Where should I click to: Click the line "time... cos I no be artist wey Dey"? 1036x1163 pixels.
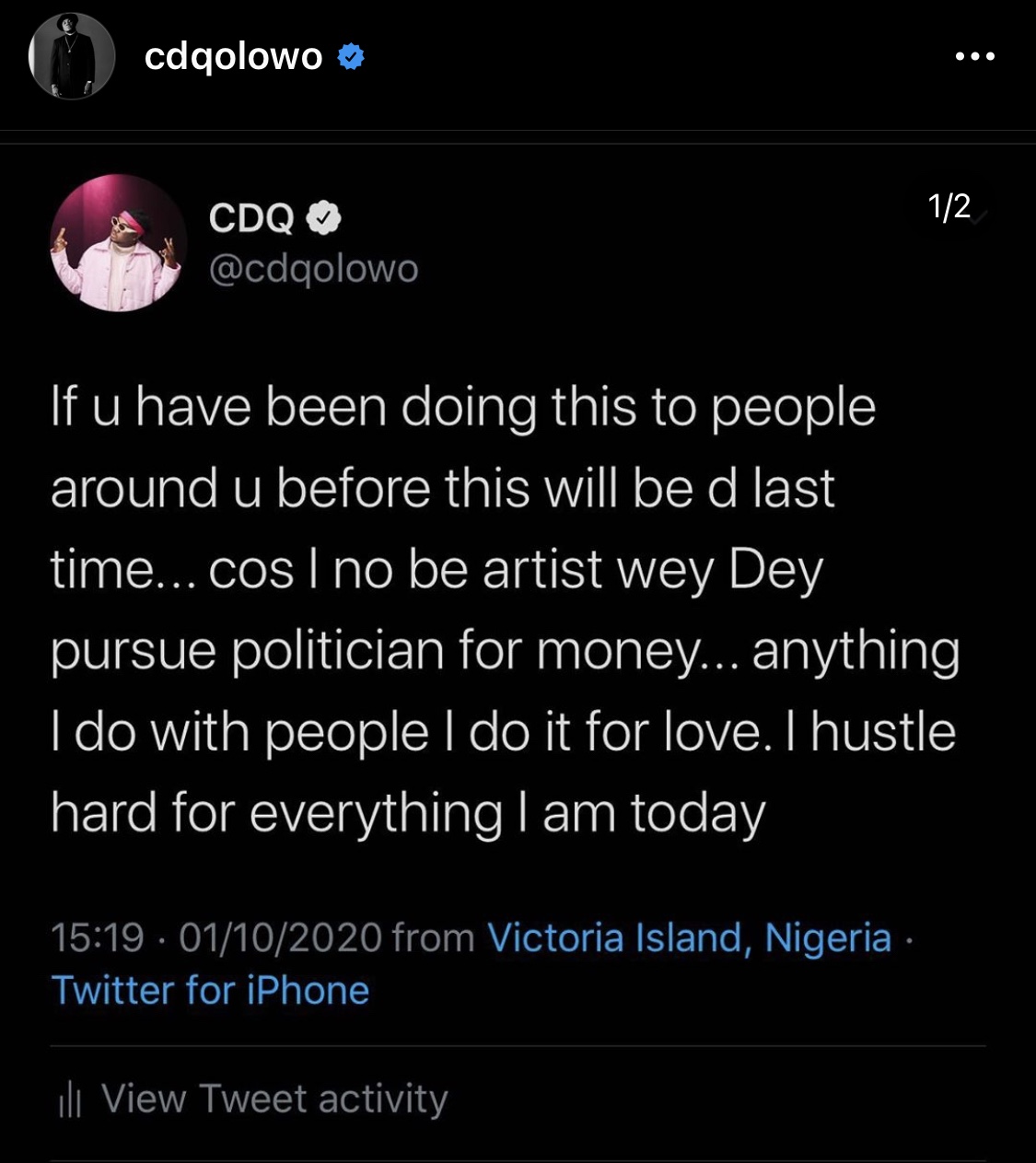[x=437, y=570]
